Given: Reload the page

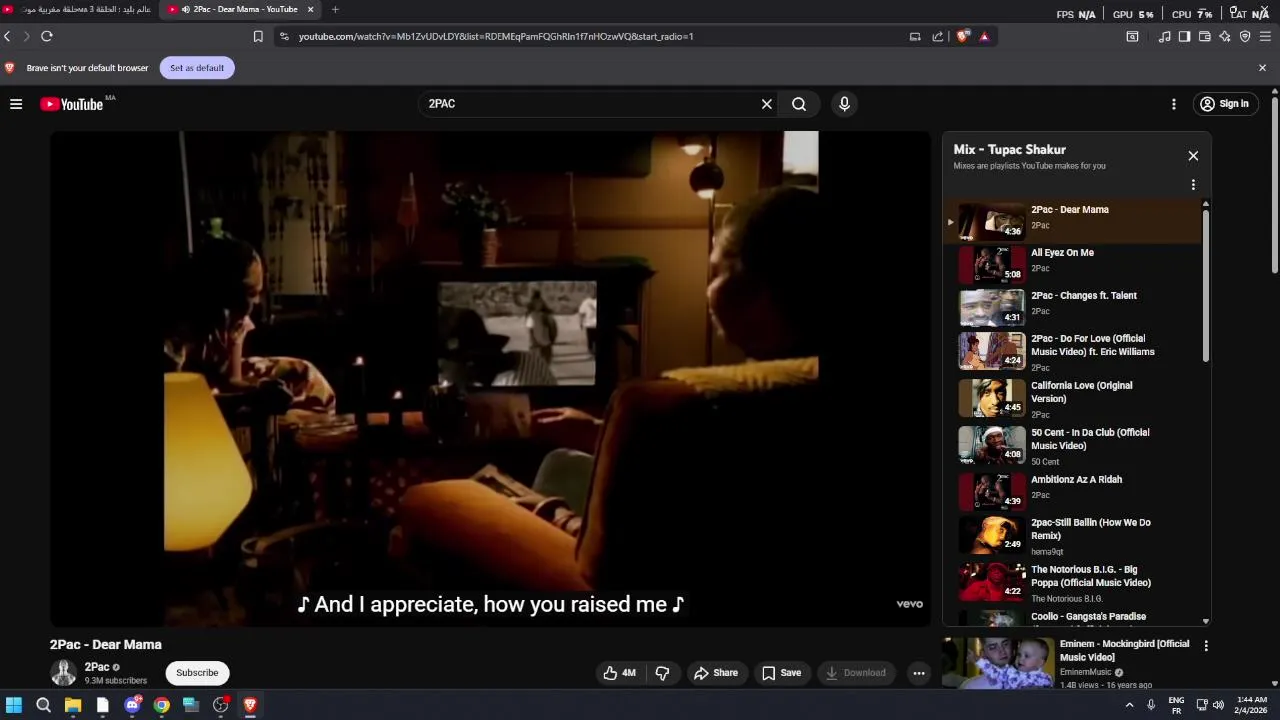Looking at the screenshot, I should click(x=46, y=36).
